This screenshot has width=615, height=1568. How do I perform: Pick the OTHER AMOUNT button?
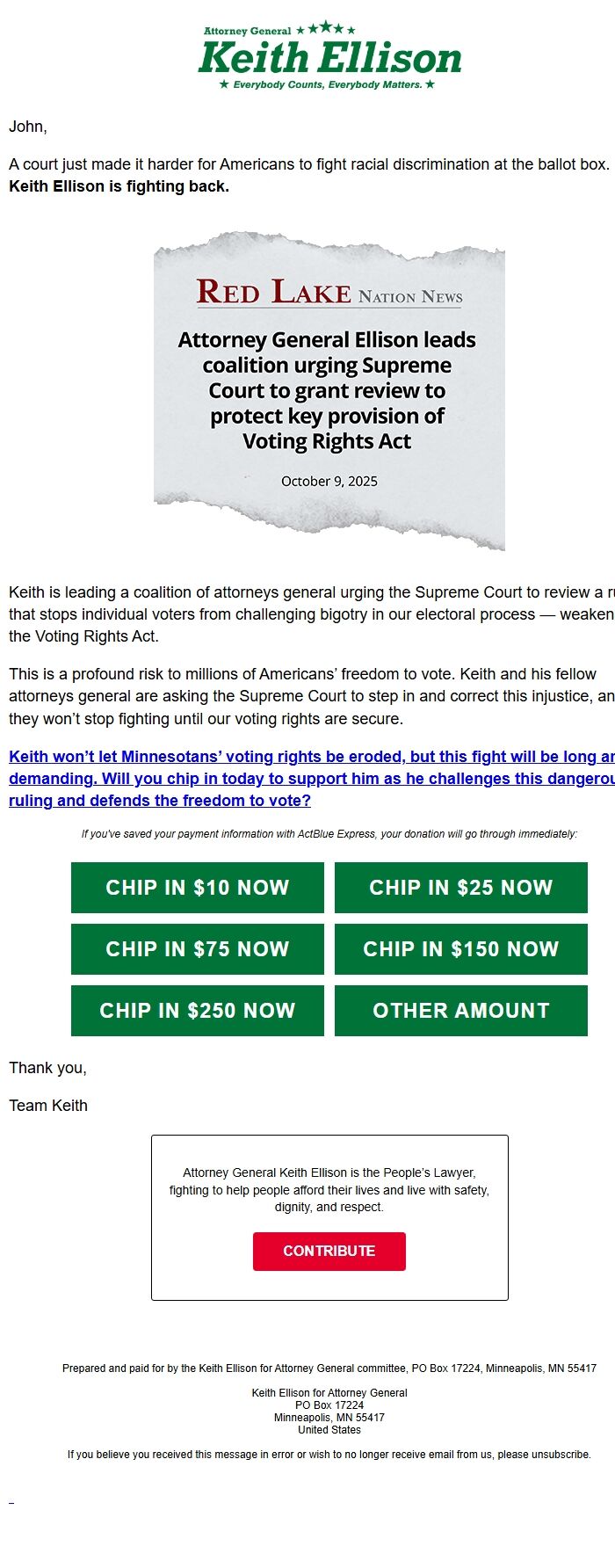(x=460, y=1011)
